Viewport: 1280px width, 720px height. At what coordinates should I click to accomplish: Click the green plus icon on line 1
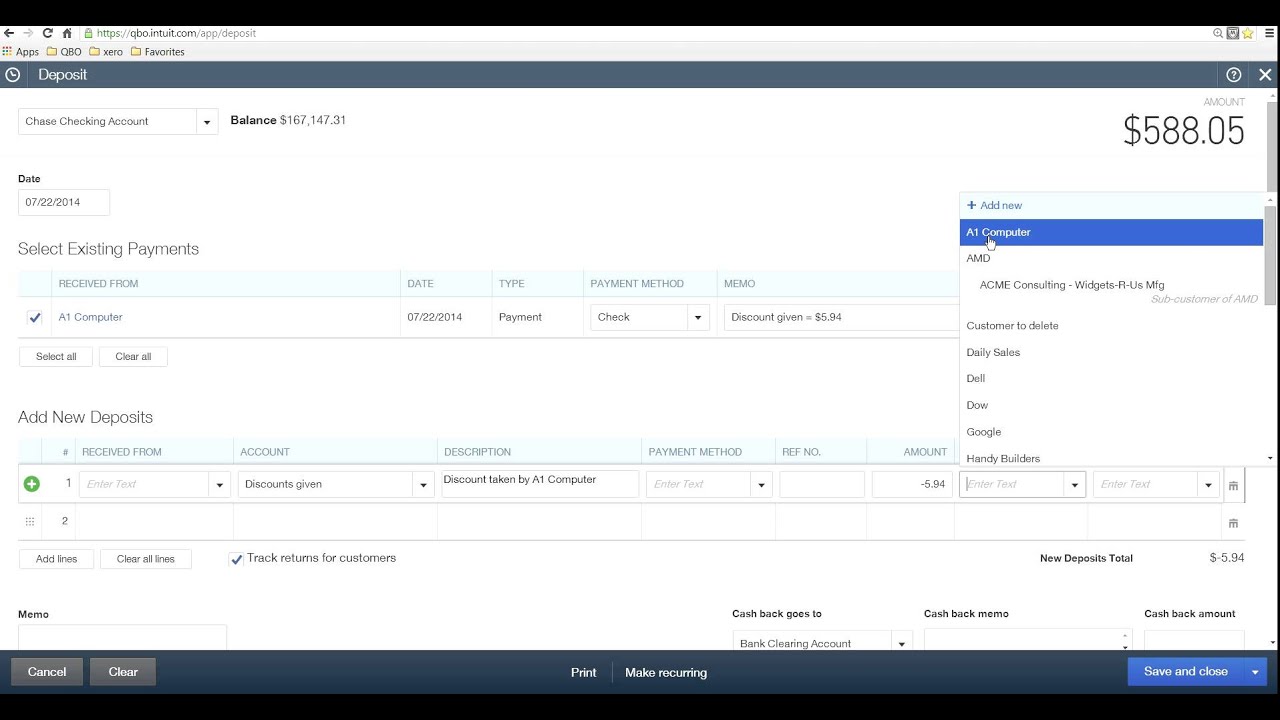(32, 484)
